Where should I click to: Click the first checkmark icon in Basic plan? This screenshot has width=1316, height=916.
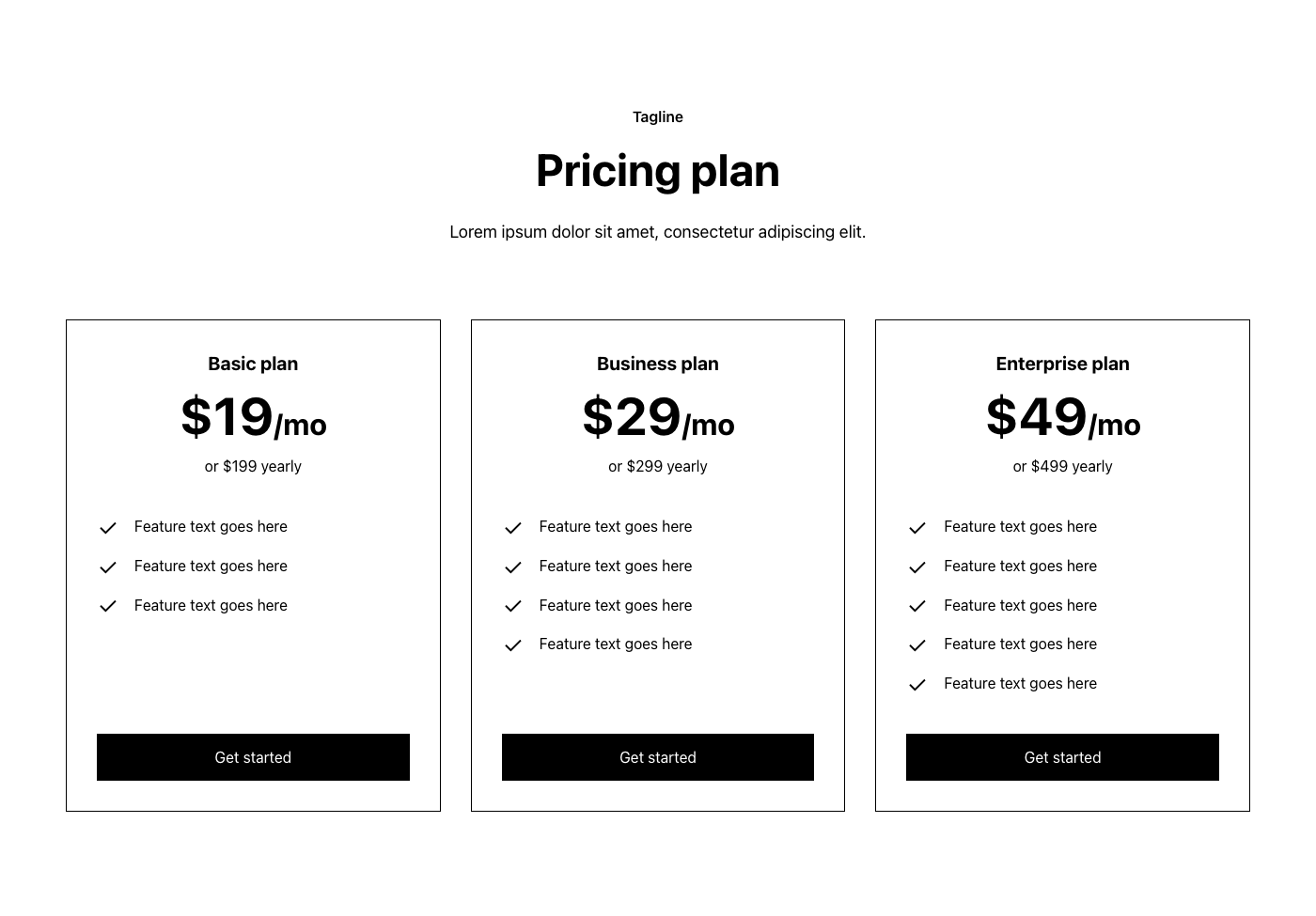[x=108, y=528]
